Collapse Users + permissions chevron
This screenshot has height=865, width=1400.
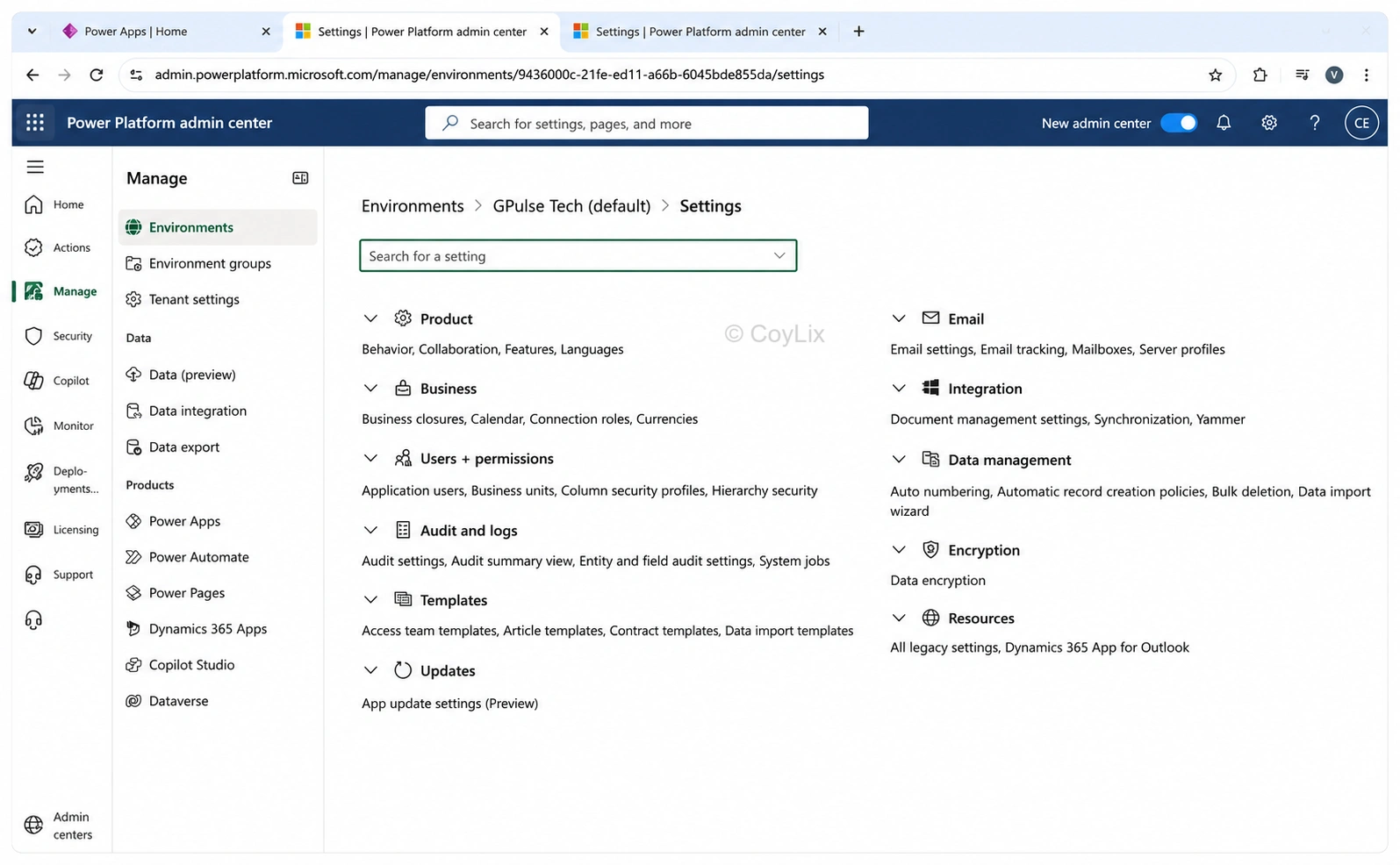click(x=370, y=458)
